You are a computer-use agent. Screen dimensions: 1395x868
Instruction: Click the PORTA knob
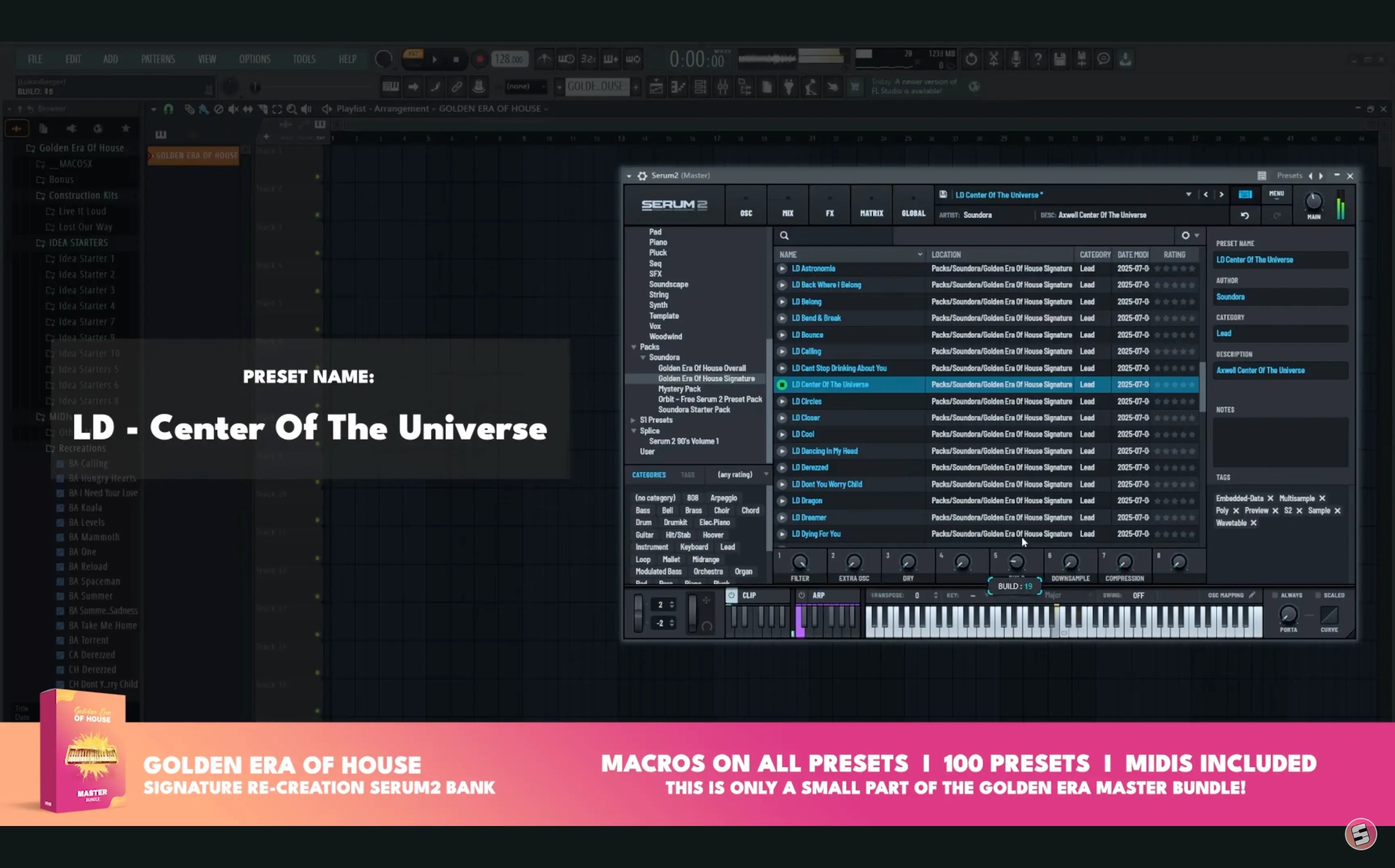coord(1288,615)
